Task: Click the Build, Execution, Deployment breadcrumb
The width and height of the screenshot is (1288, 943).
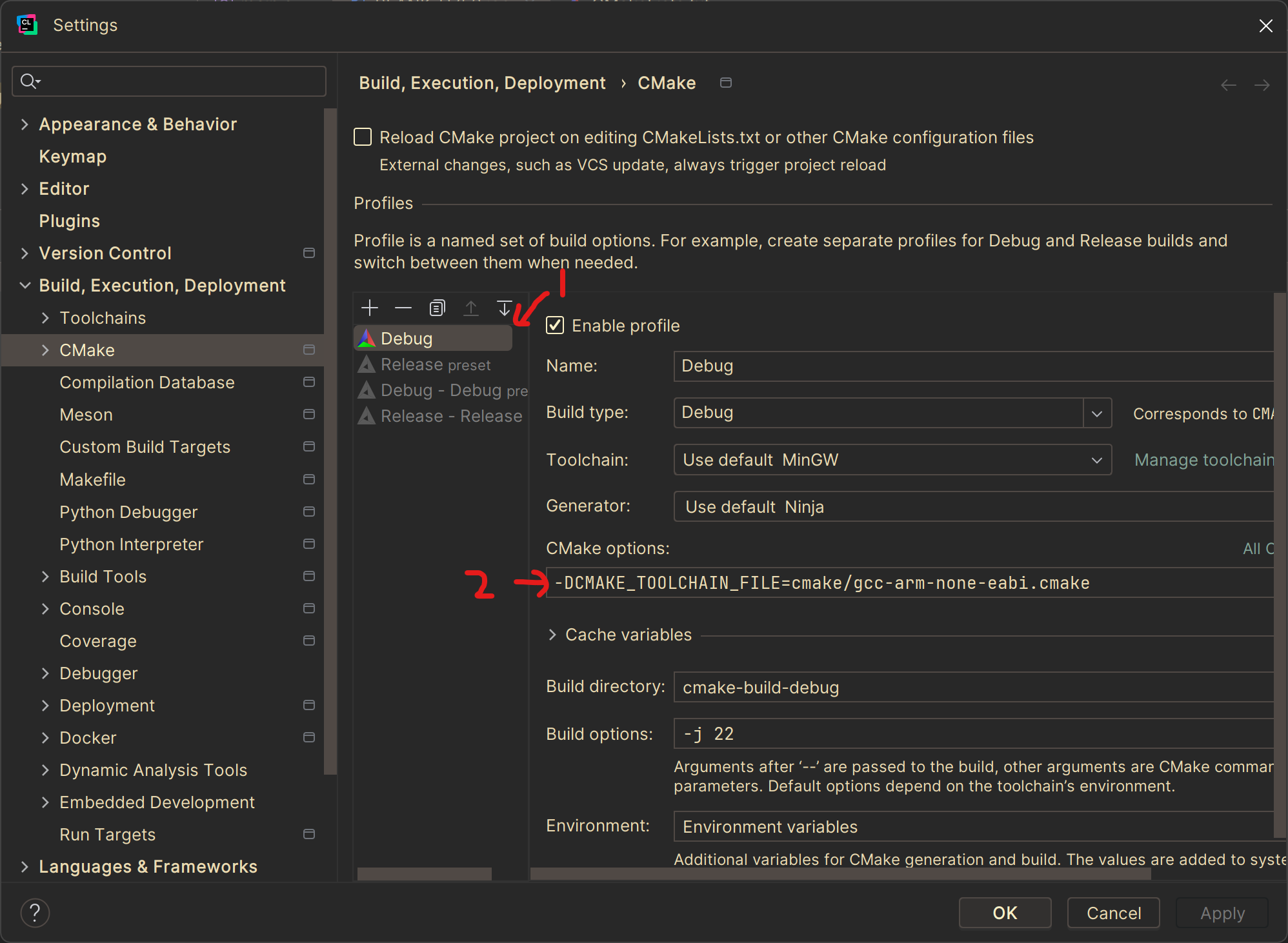Action: [482, 83]
